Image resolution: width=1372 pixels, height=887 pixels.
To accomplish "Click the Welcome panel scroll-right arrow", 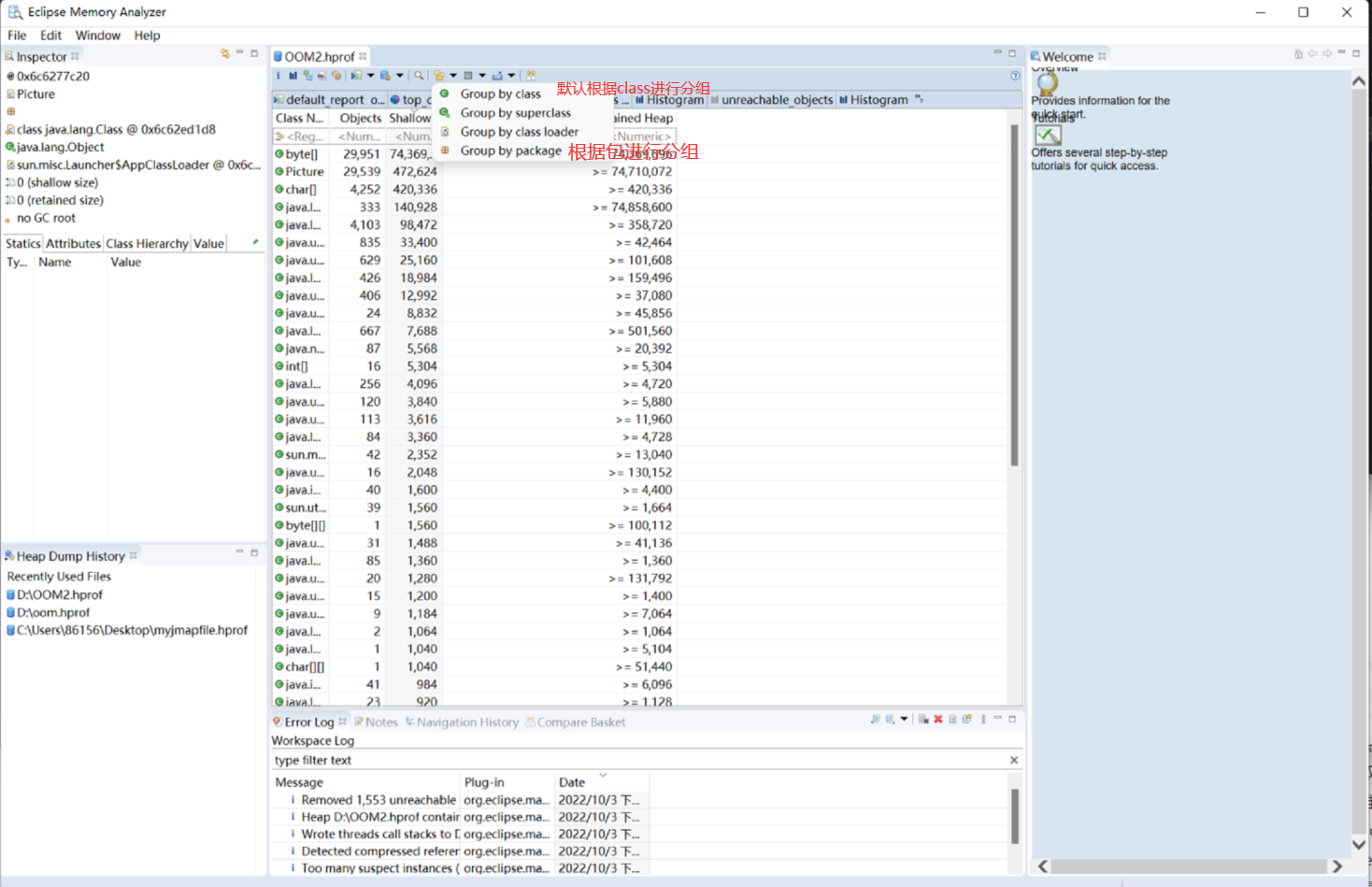I will 1337,866.
